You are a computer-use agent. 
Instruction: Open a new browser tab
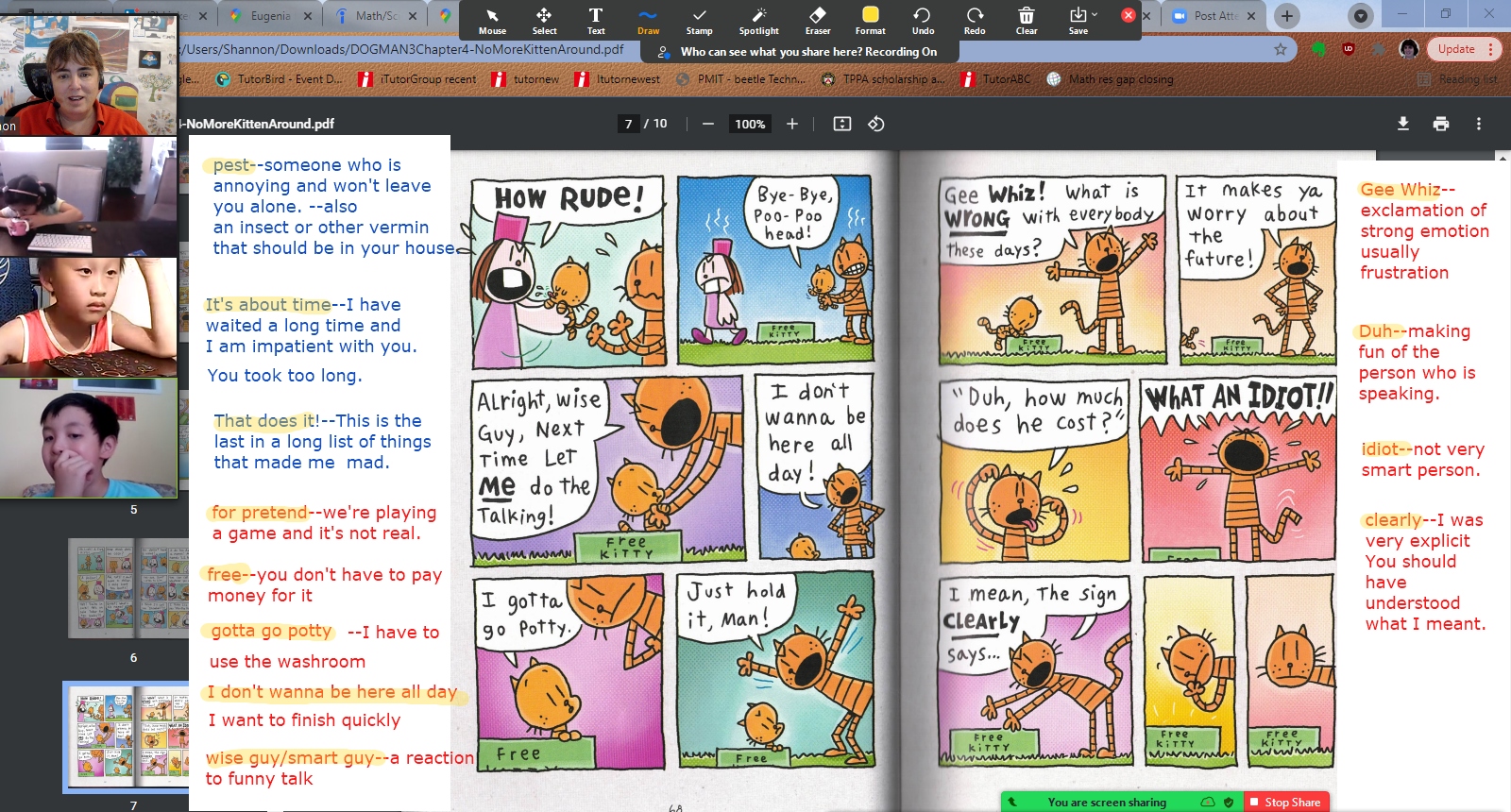[1286, 15]
